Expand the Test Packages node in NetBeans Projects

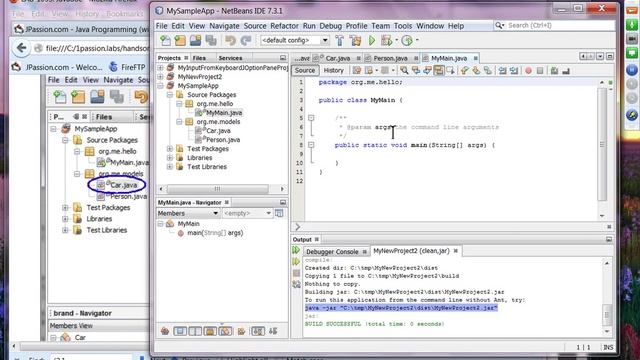[x=170, y=149]
